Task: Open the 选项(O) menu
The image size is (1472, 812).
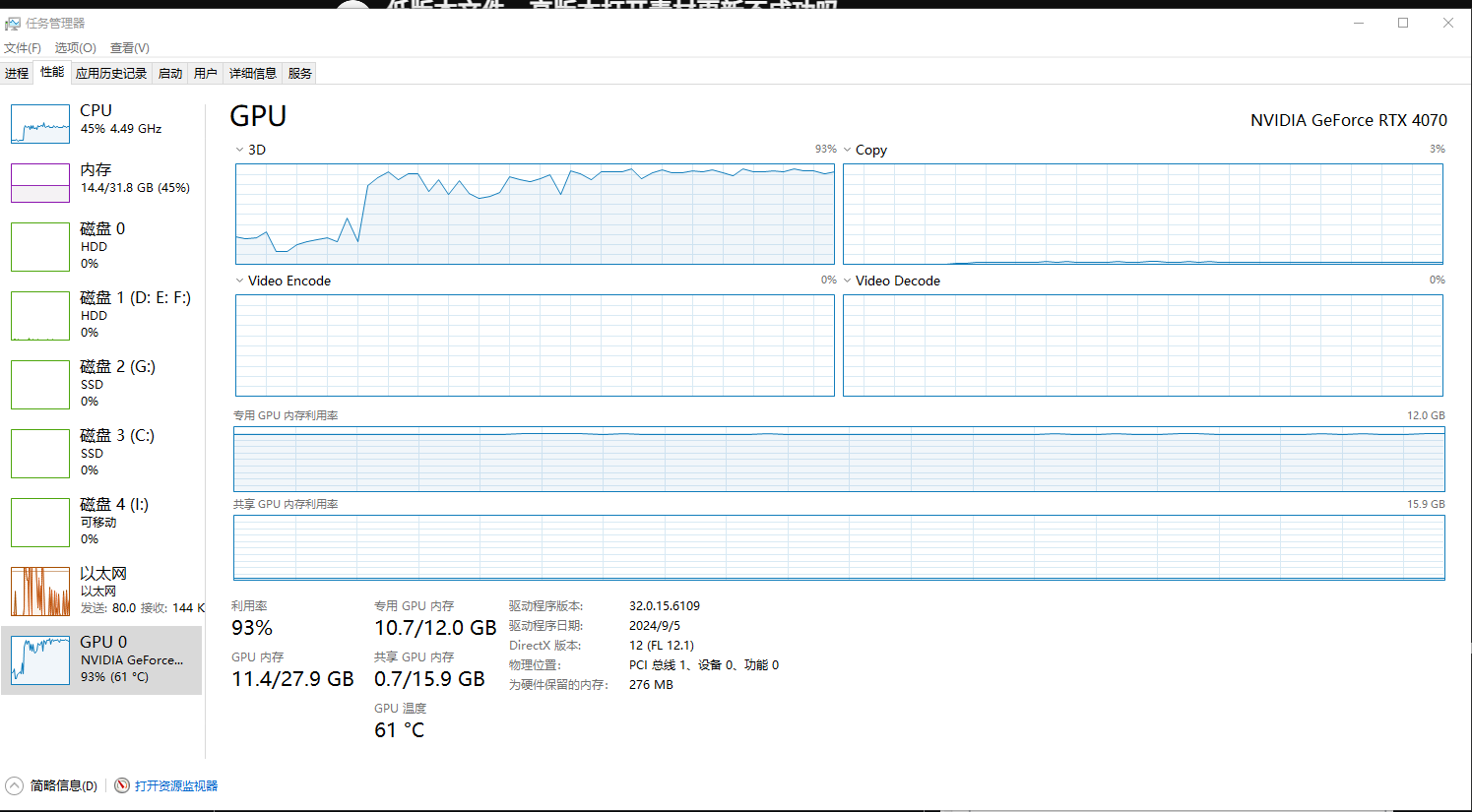Action: 75,47
